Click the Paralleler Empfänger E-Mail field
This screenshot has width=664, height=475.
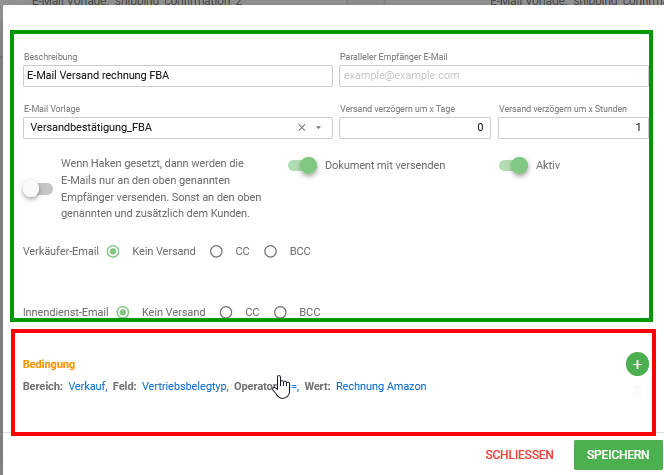coord(493,76)
